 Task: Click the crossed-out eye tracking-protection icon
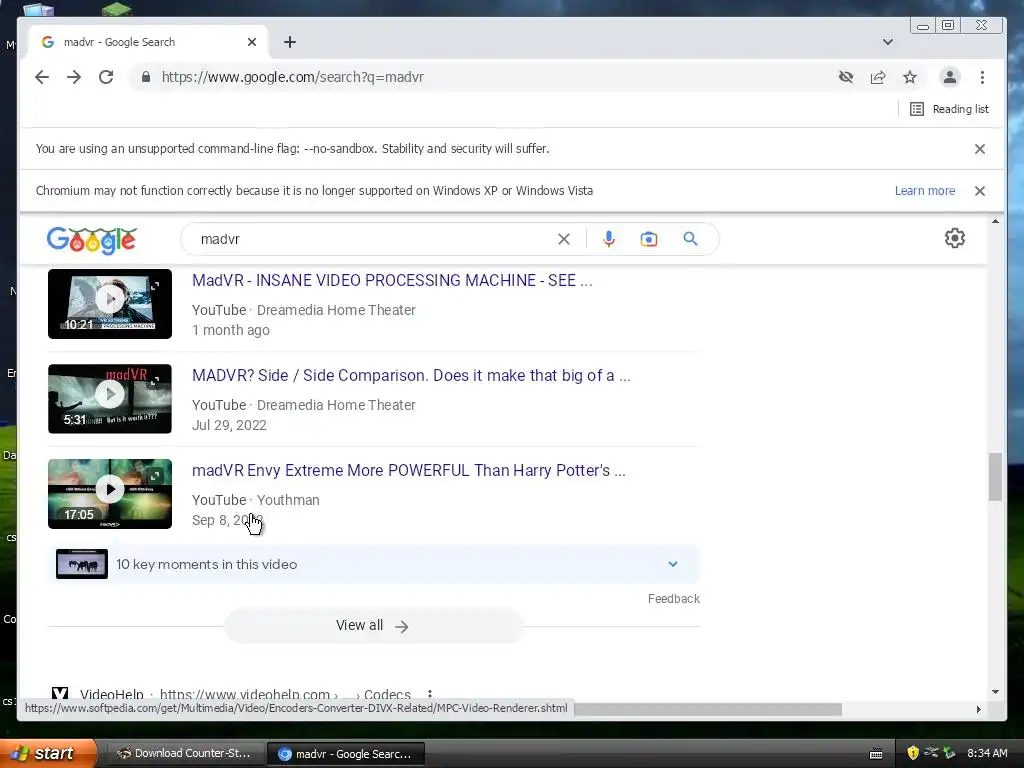[846, 77]
